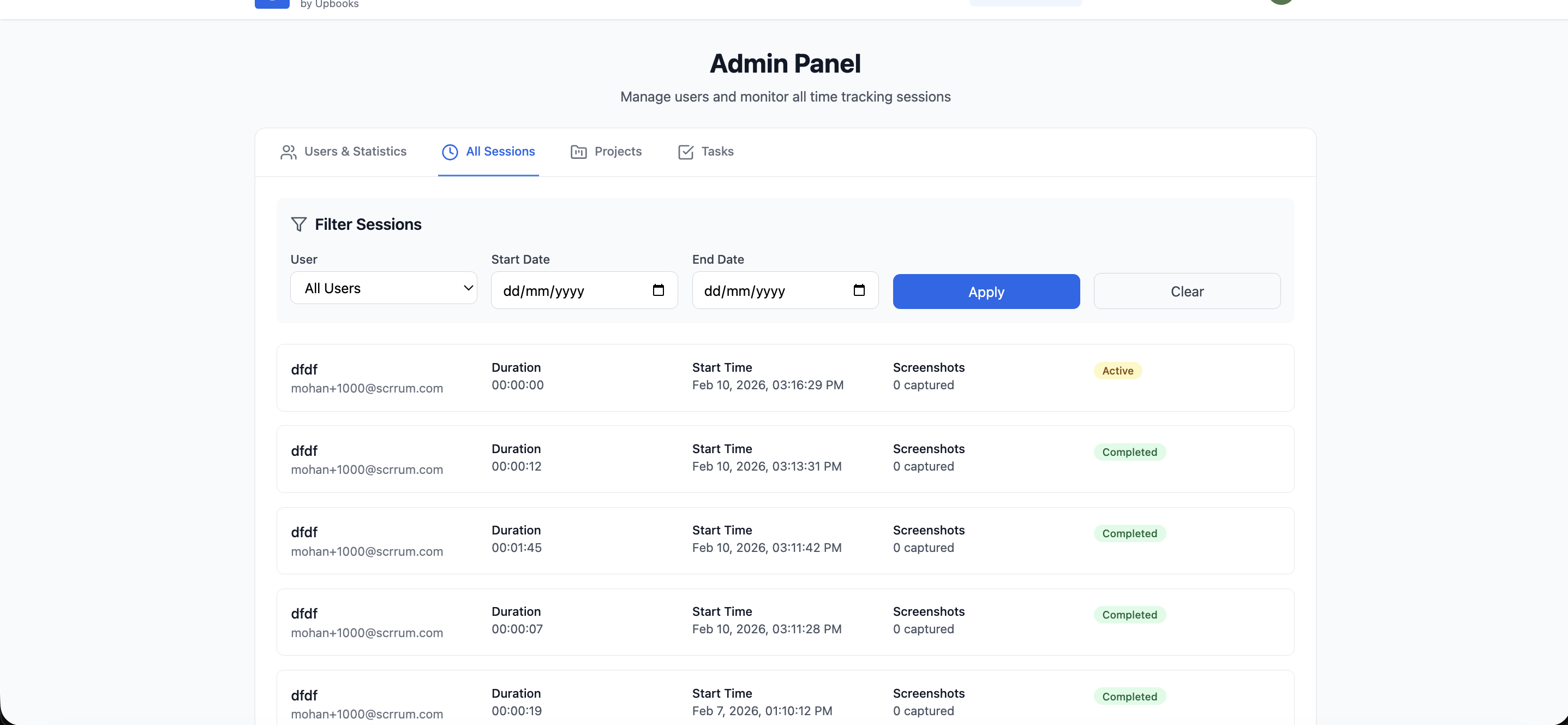Click the All Sessions clock icon
1568x725 pixels.
[x=450, y=152]
